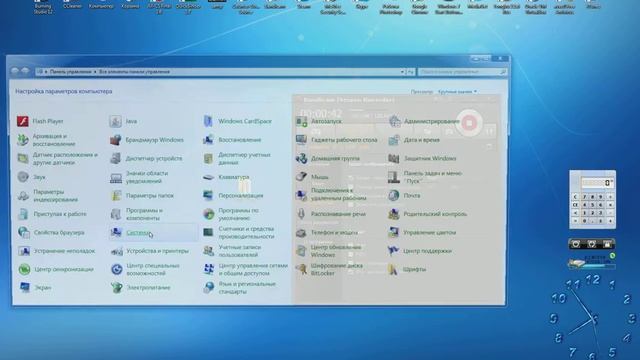Click the refresh button beside address bar
This screenshot has height=360, width=640.
pyautogui.click(x=411, y=72)
